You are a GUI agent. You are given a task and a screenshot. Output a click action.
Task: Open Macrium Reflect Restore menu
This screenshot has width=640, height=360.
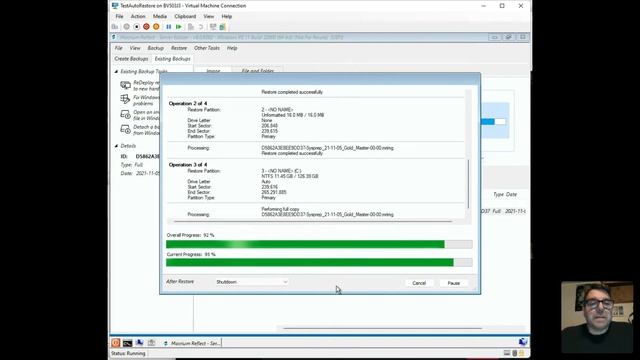(179, 48)
